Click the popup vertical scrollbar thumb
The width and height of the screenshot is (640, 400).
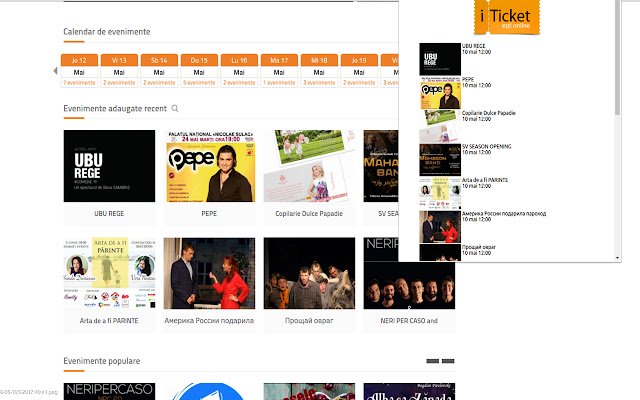click(x=617, y=57)
